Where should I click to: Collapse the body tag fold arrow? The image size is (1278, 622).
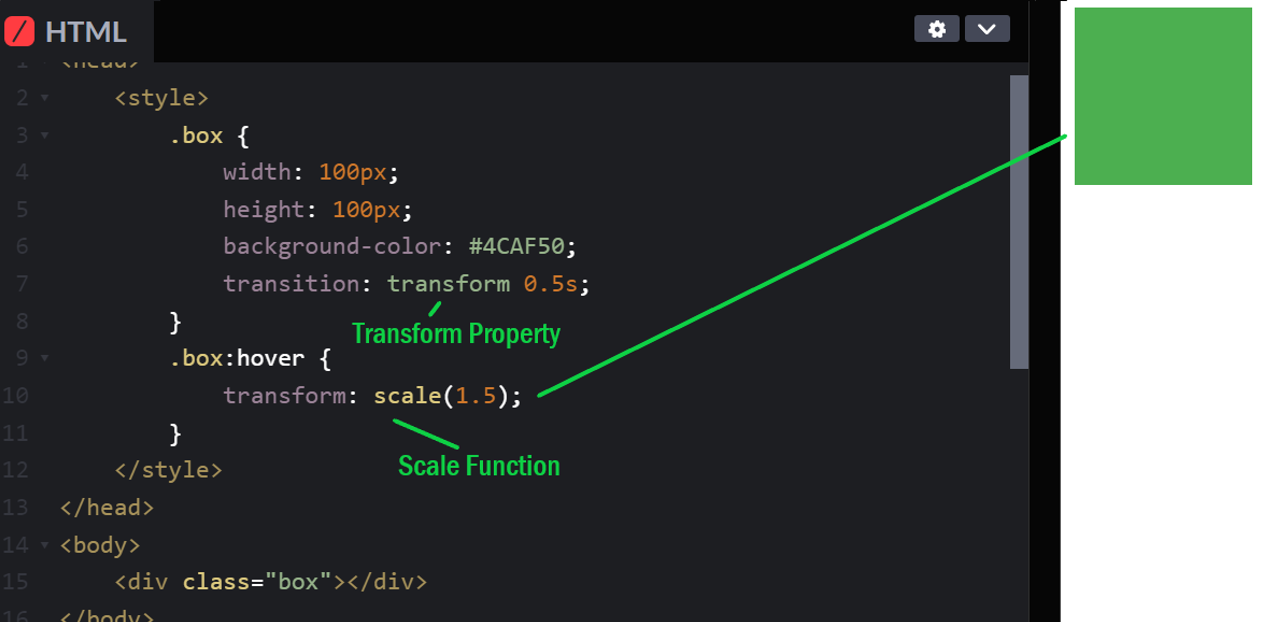coord(45,545)
